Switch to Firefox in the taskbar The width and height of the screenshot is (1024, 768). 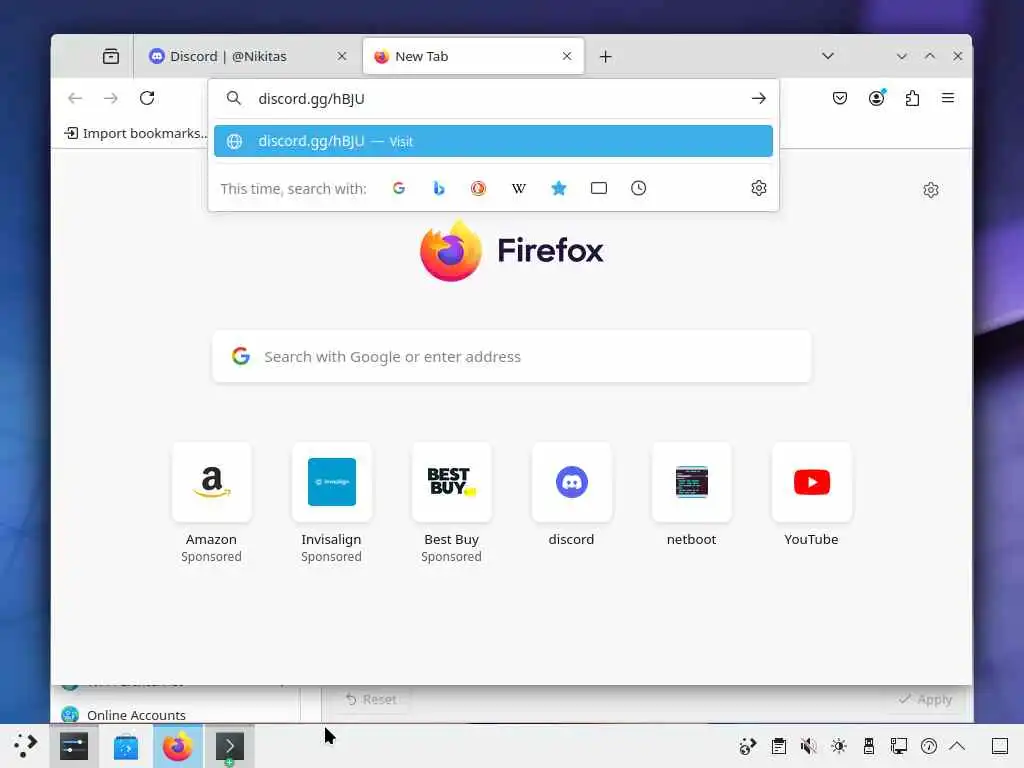coord(178,746)
